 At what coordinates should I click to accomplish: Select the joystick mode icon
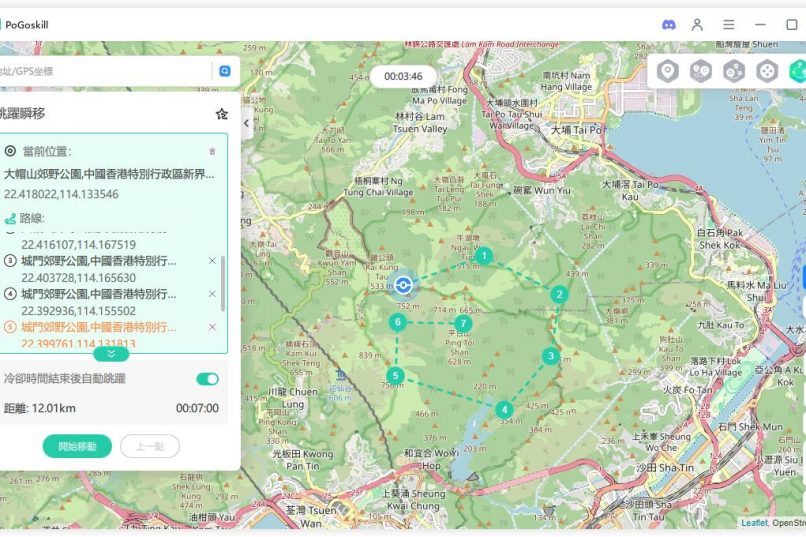point(767,71)
